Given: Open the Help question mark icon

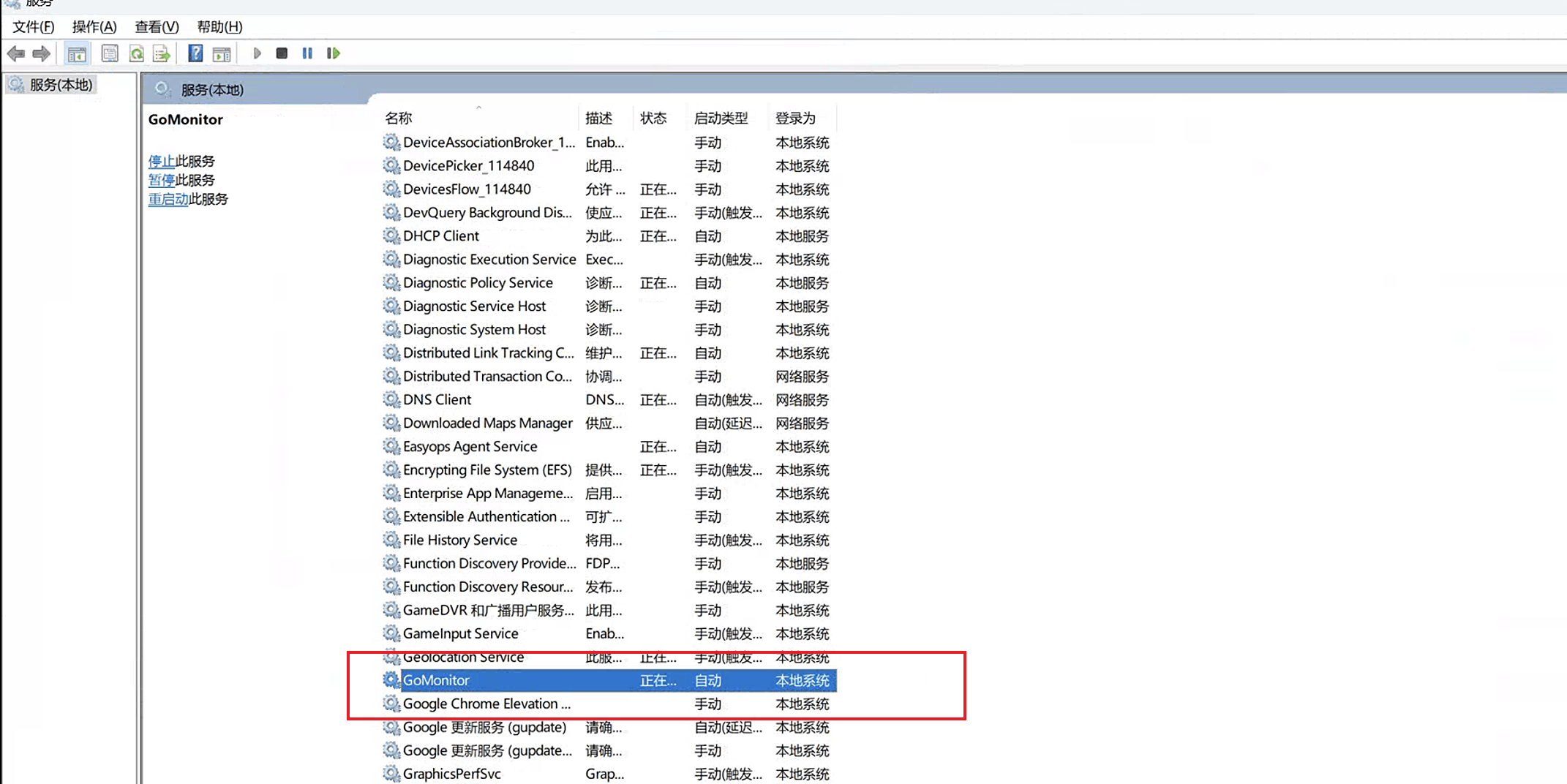Looking at the screenshot, I should 195,53.
